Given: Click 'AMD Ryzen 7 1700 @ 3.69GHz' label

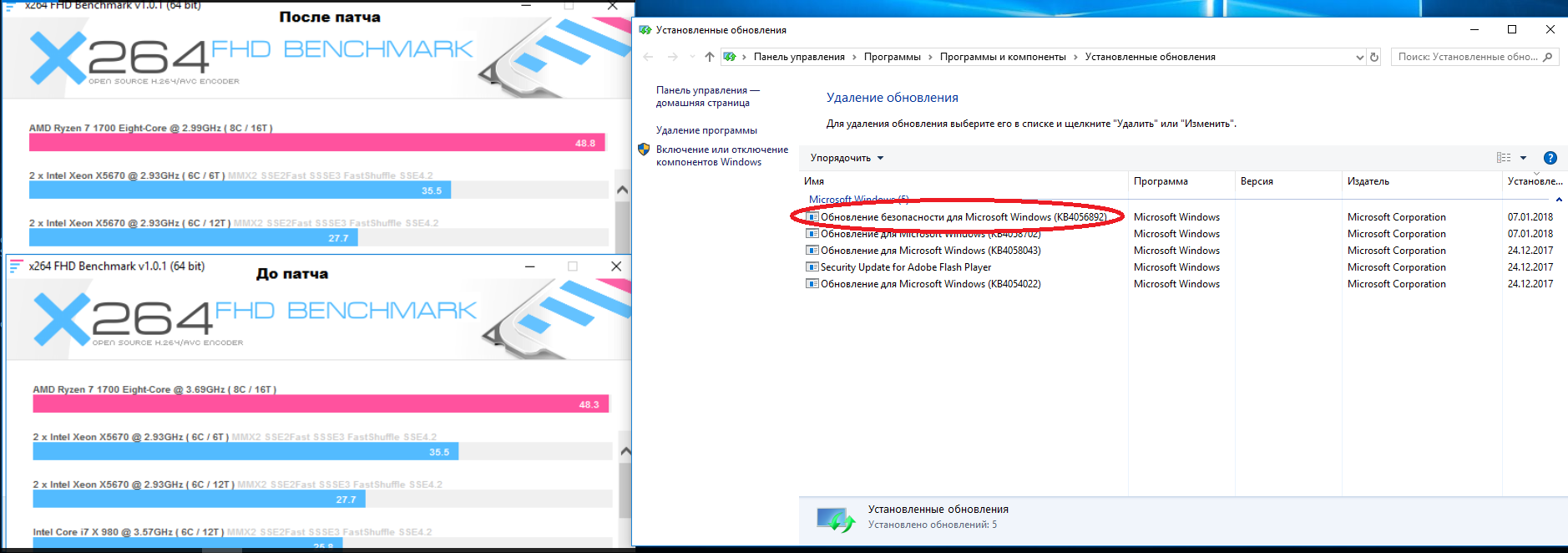Looking at the screenshot, I should pos(154,389).
